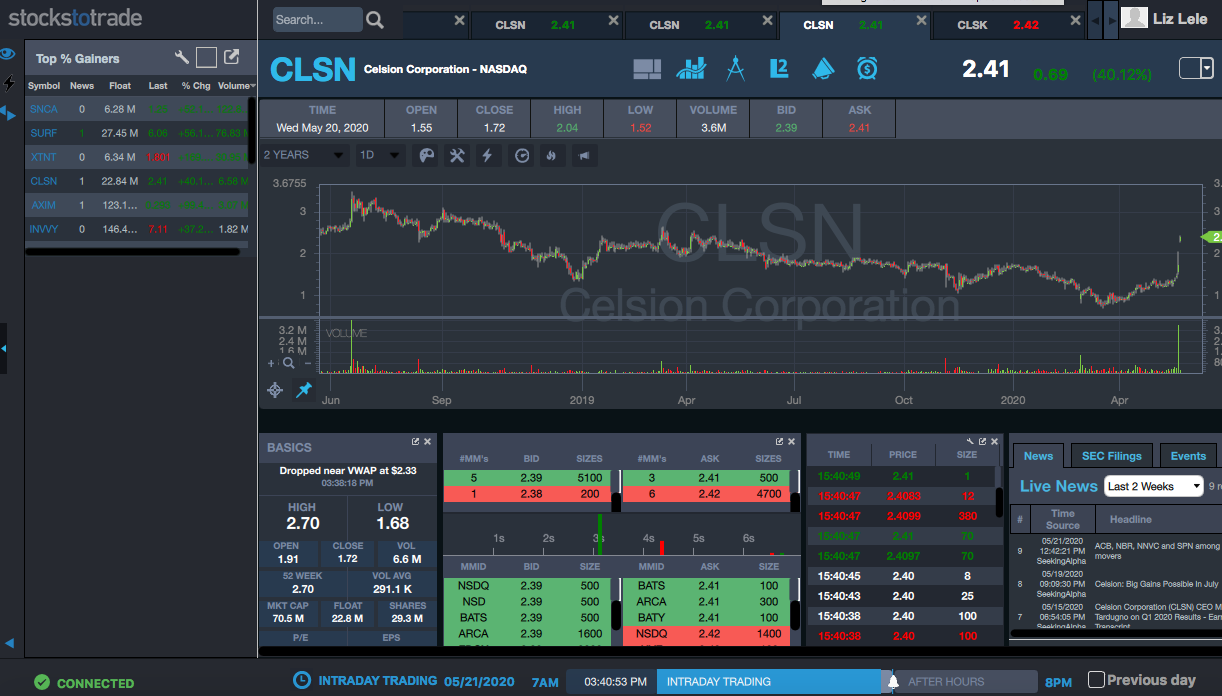The height and width of the screenshot is (696, 1222).
Task: Click the bell icon in trading timeline
Action: click(x=893, y=681)
